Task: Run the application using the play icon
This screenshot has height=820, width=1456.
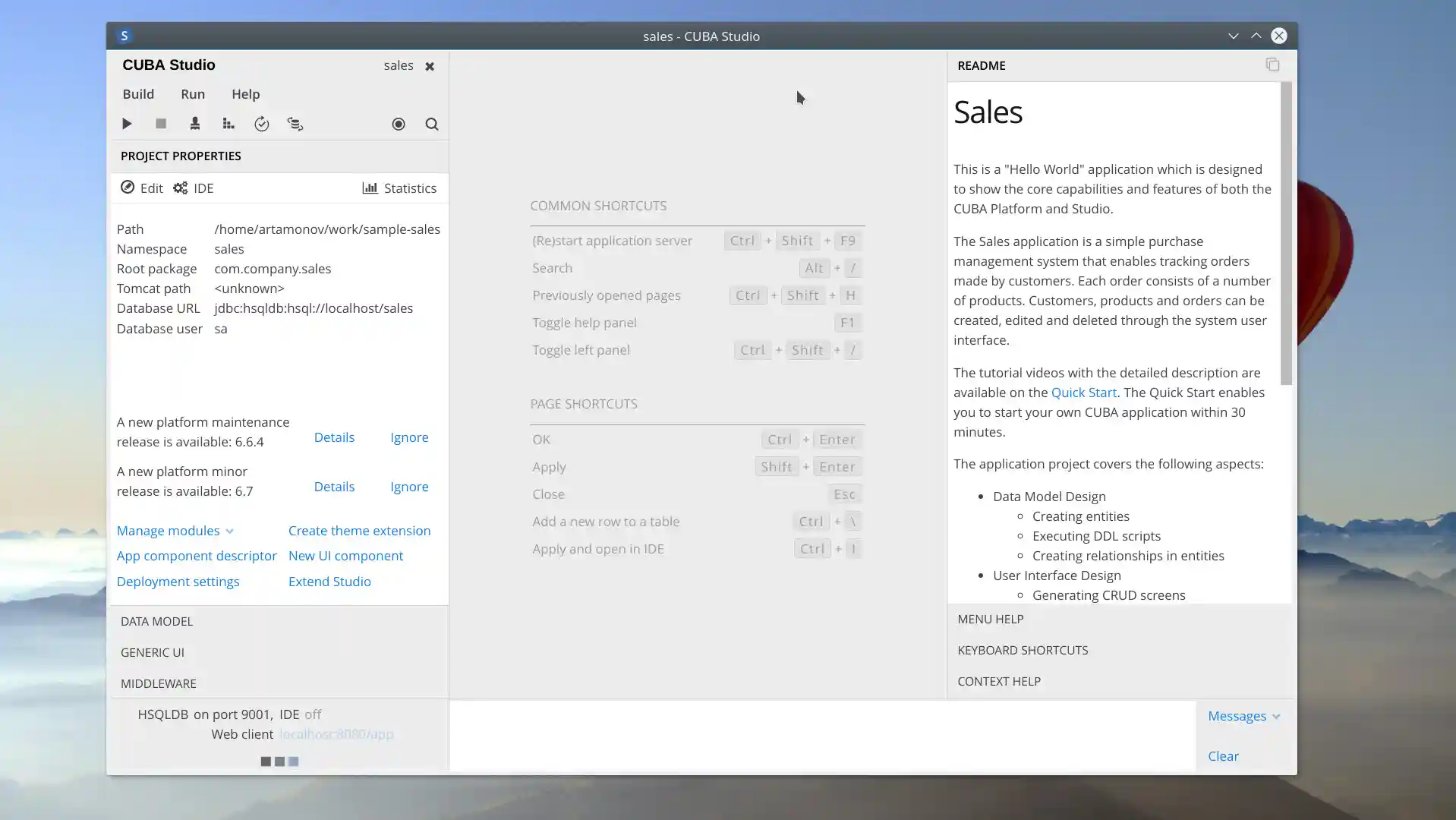Action: (126, 124)
